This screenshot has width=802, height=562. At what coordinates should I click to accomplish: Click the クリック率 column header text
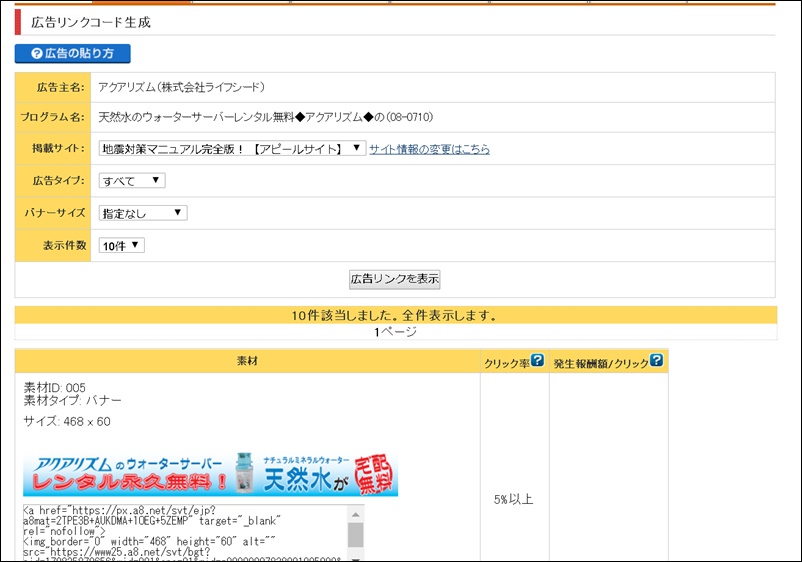507,364
